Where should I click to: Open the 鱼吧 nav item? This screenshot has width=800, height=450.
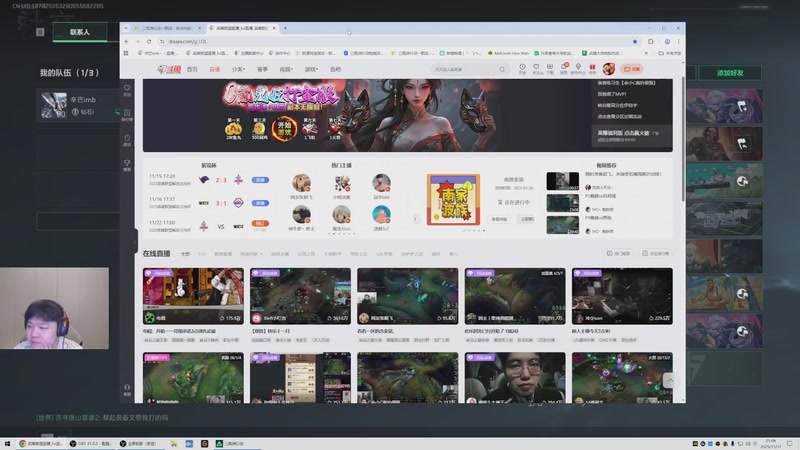[335, 69]
